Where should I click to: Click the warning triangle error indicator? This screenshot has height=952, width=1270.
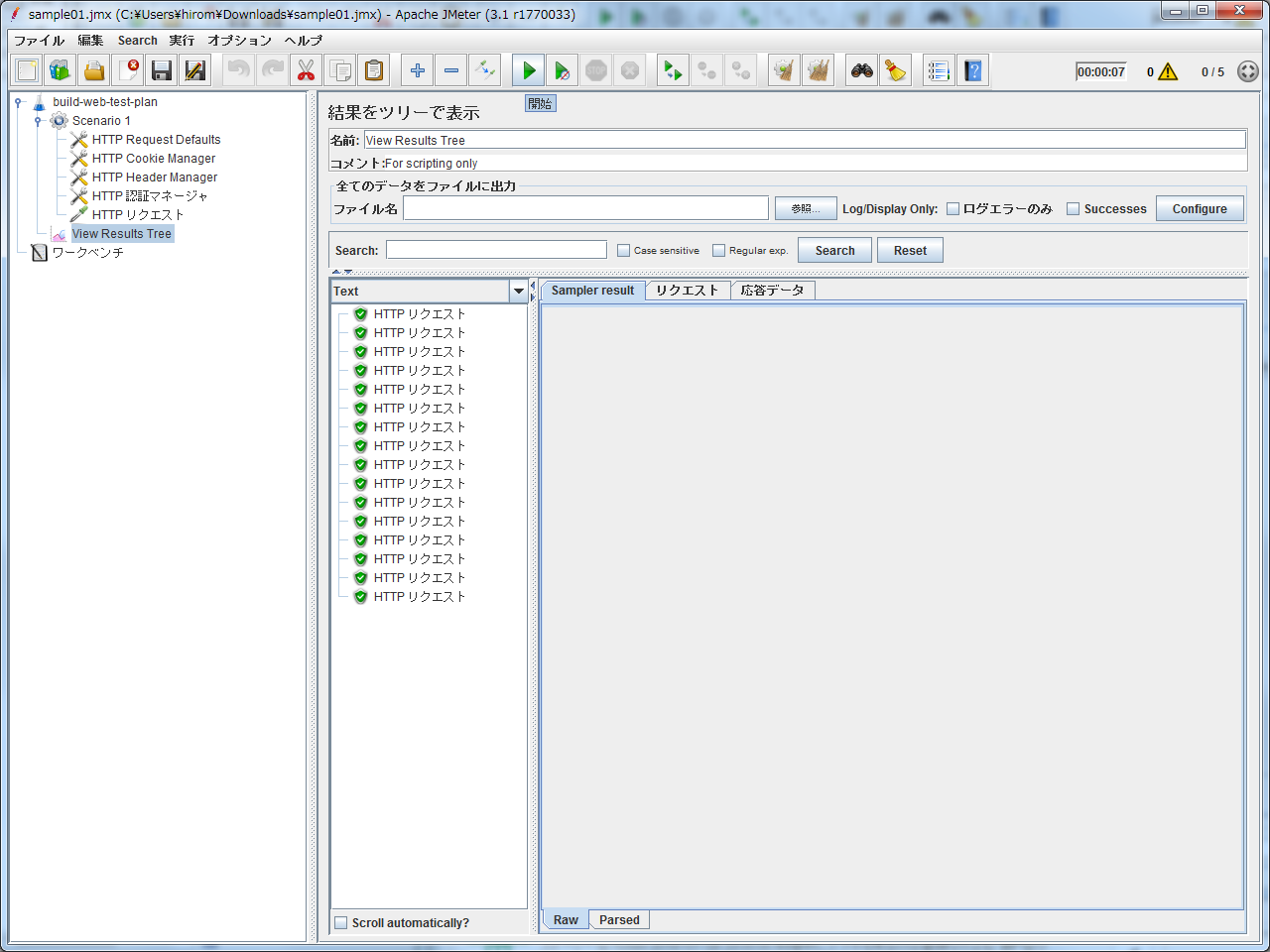click(1168, 71)
